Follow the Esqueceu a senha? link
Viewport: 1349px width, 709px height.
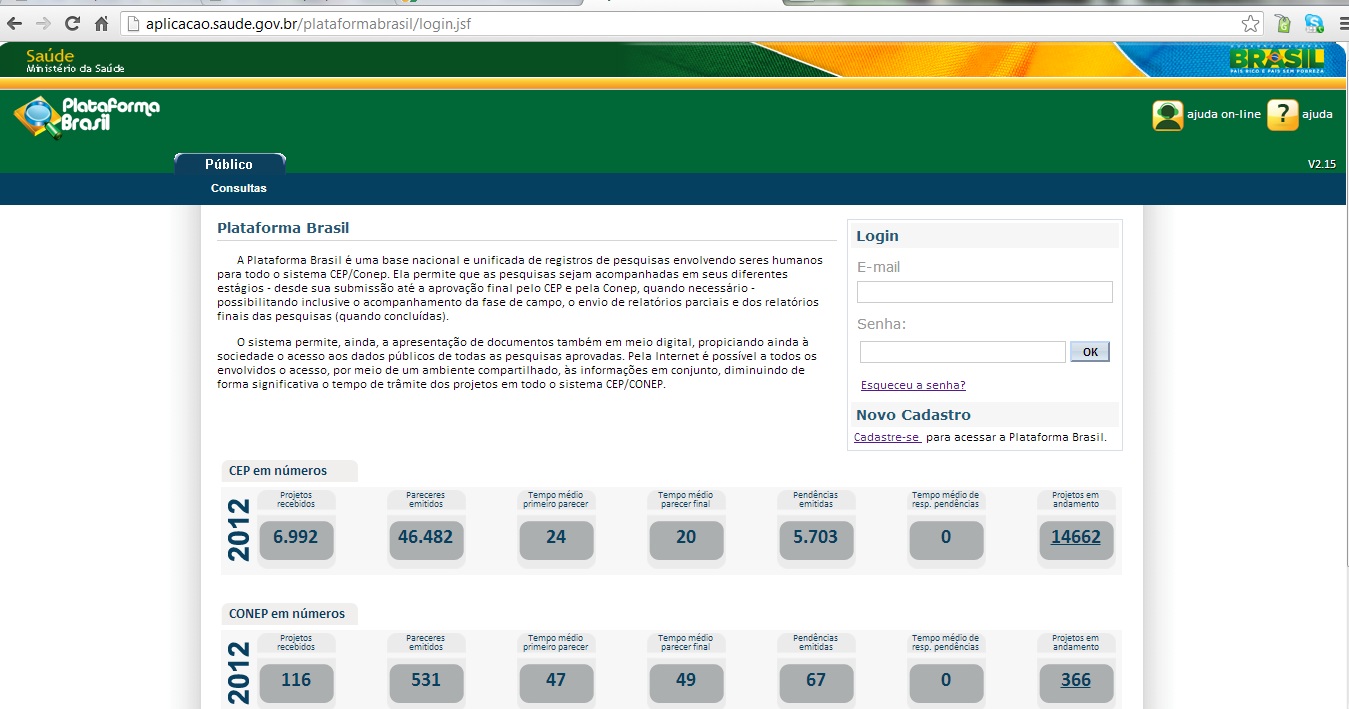click(x=913, y=385)
